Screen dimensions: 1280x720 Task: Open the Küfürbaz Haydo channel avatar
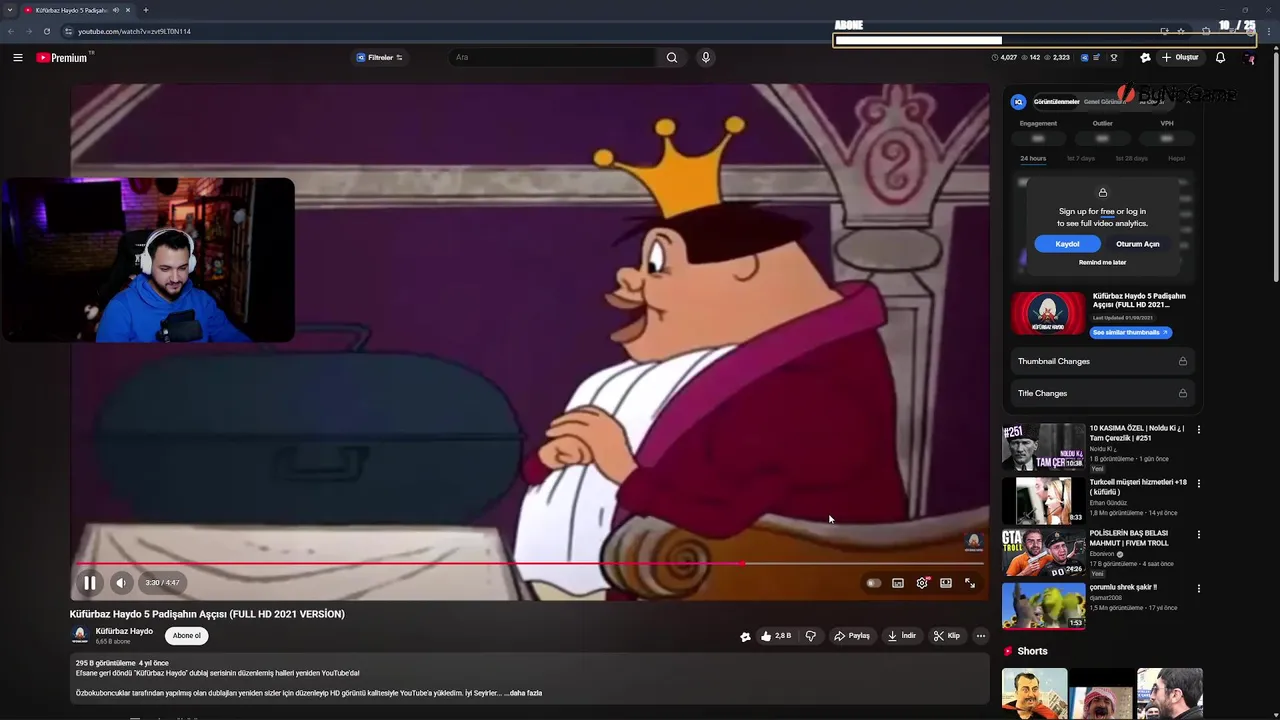(x=80, y=636)
